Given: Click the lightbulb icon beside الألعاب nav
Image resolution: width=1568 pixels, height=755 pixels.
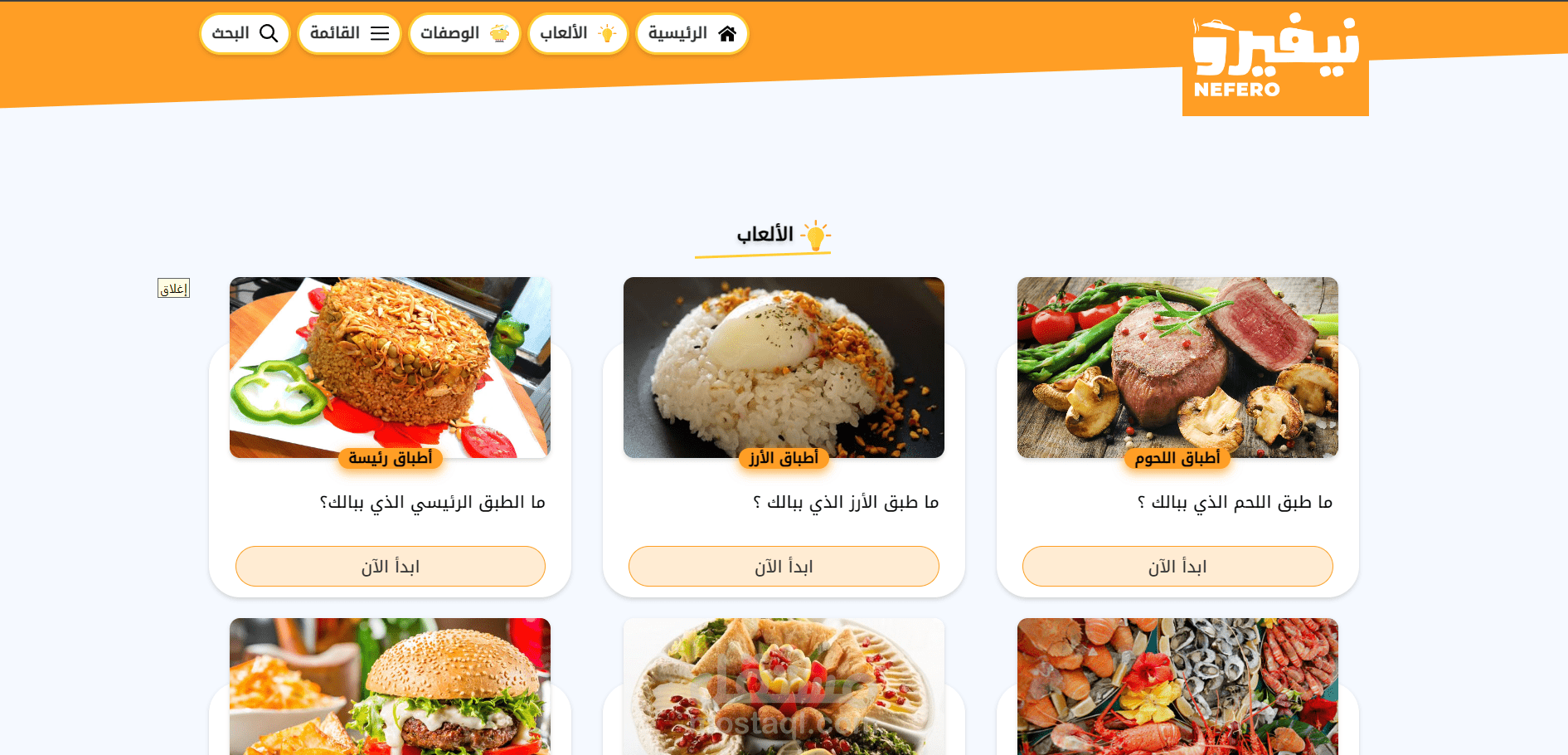Looking at the screenshot, I should [x=608, y=34].
